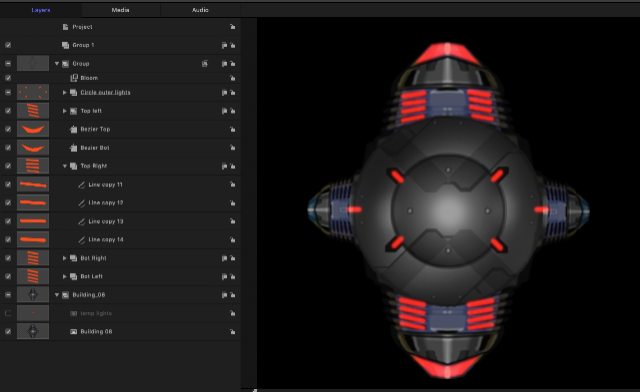The height and width of the screenshot is (392, 640).
Task: Collapse the Top Right group
Action: (64, 166)
